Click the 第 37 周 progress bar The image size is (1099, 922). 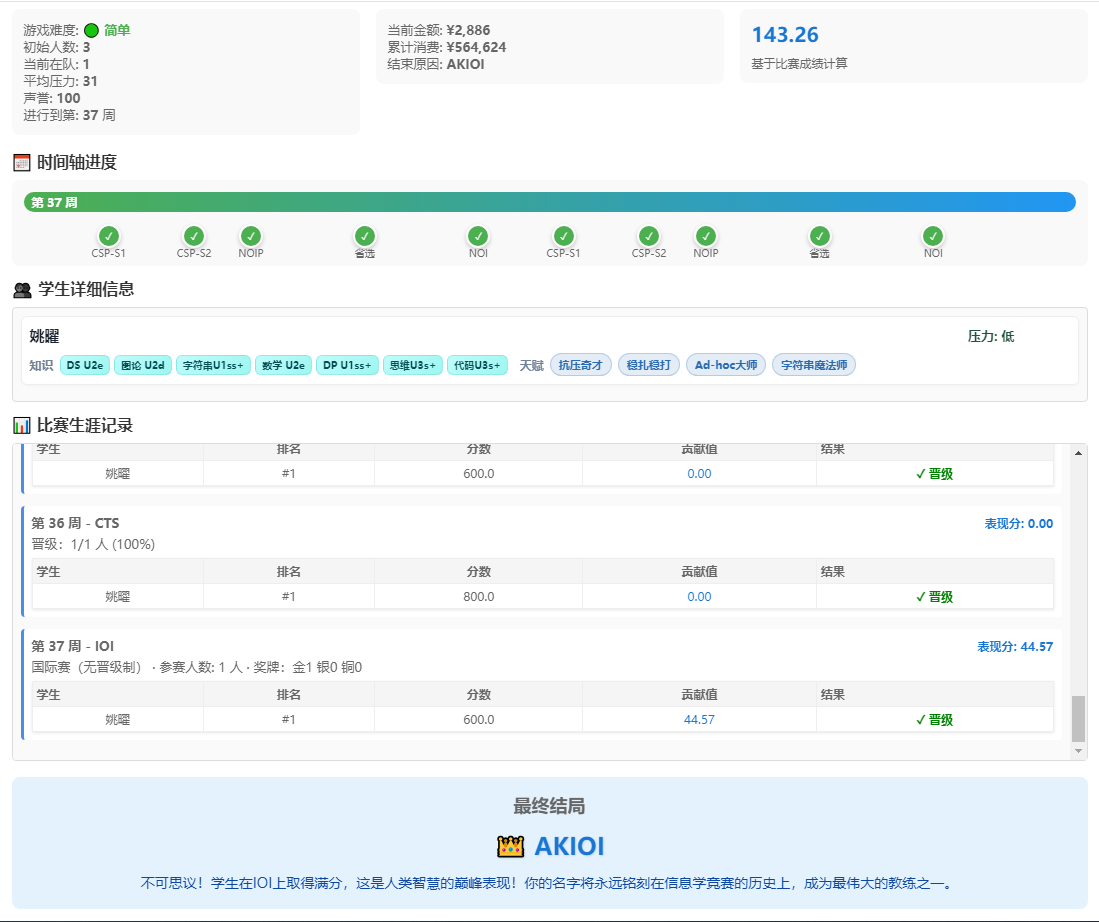[x=550, y=202]
